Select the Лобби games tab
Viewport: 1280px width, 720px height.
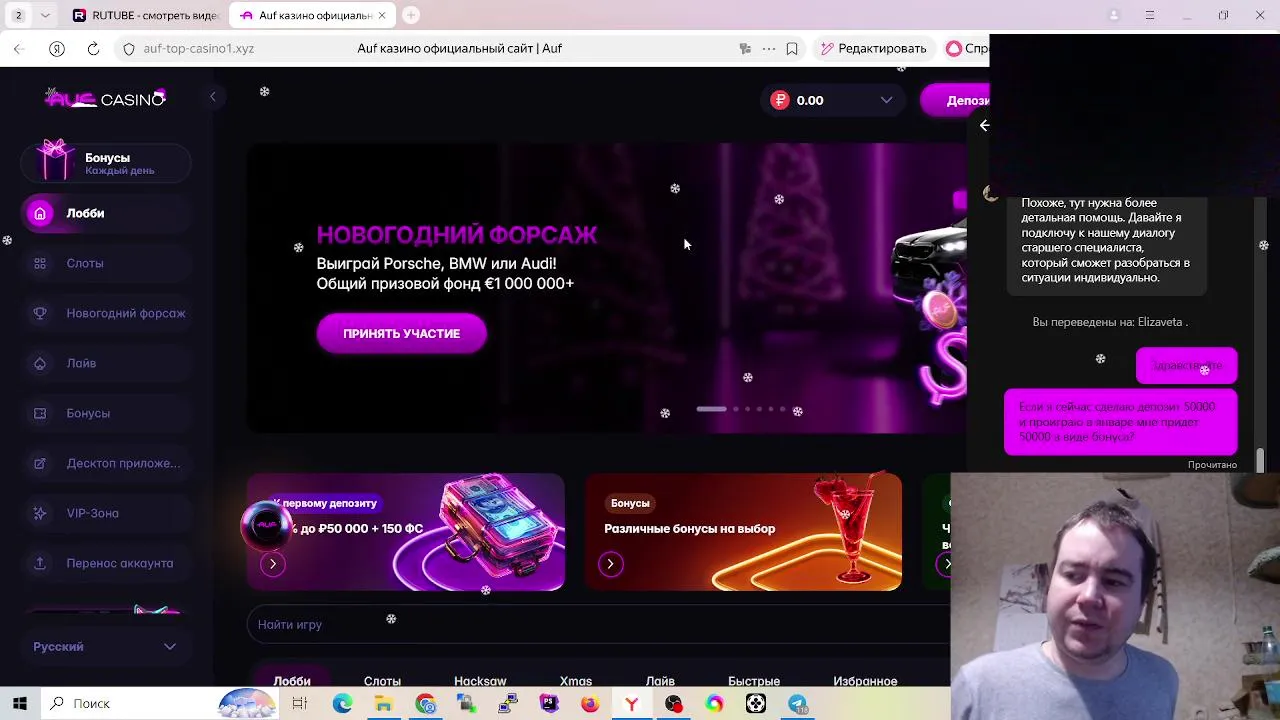(x=292, y=681)
